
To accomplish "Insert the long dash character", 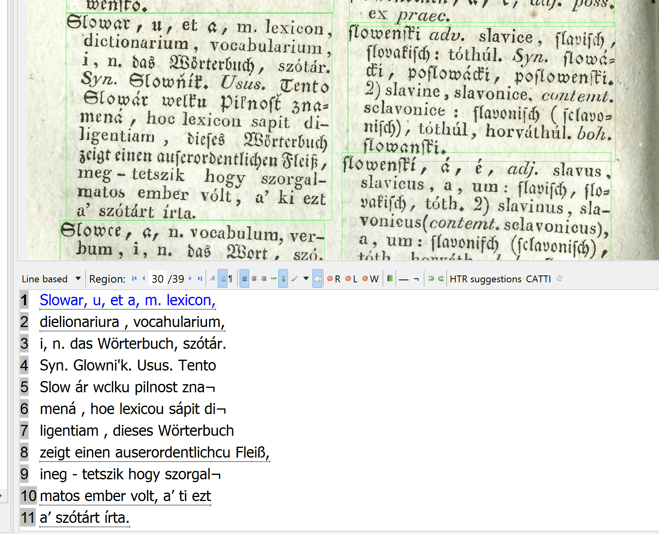I will coord(403,279).
